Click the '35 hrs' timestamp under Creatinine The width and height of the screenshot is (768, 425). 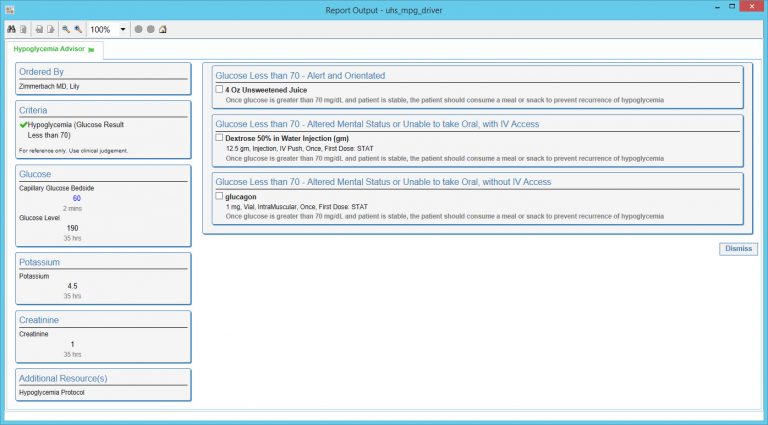tap(72, 354)
